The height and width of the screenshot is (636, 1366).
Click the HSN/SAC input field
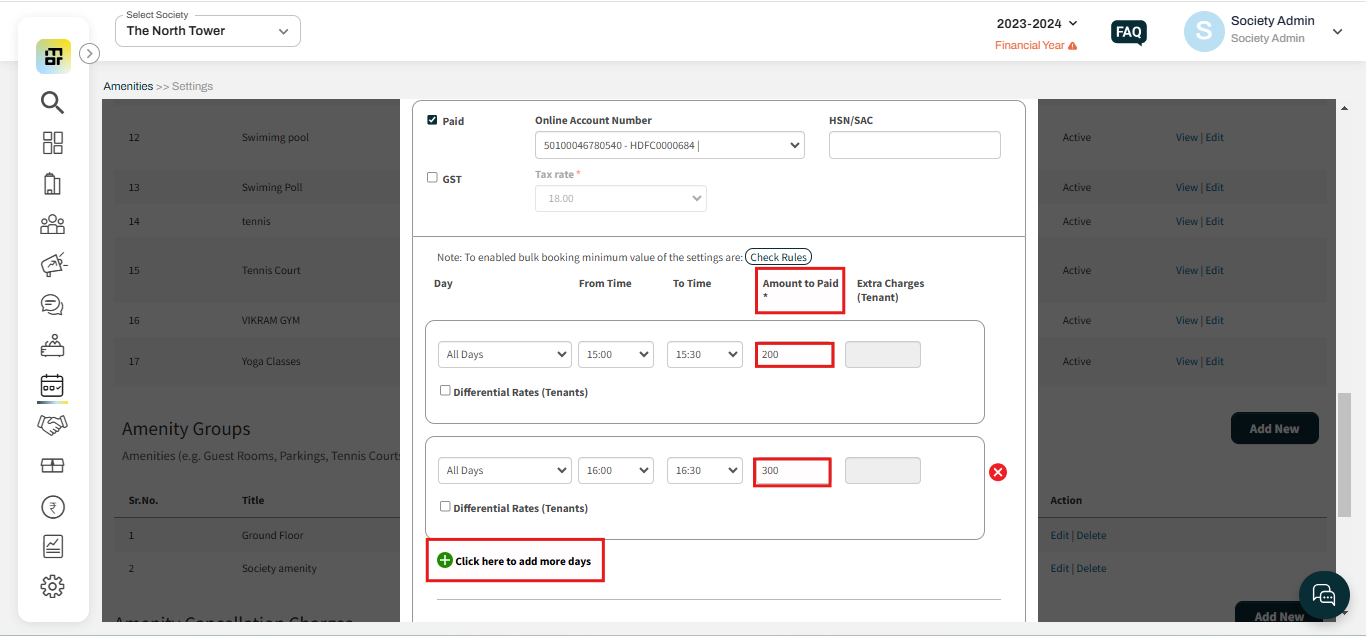tap(915, 145)
